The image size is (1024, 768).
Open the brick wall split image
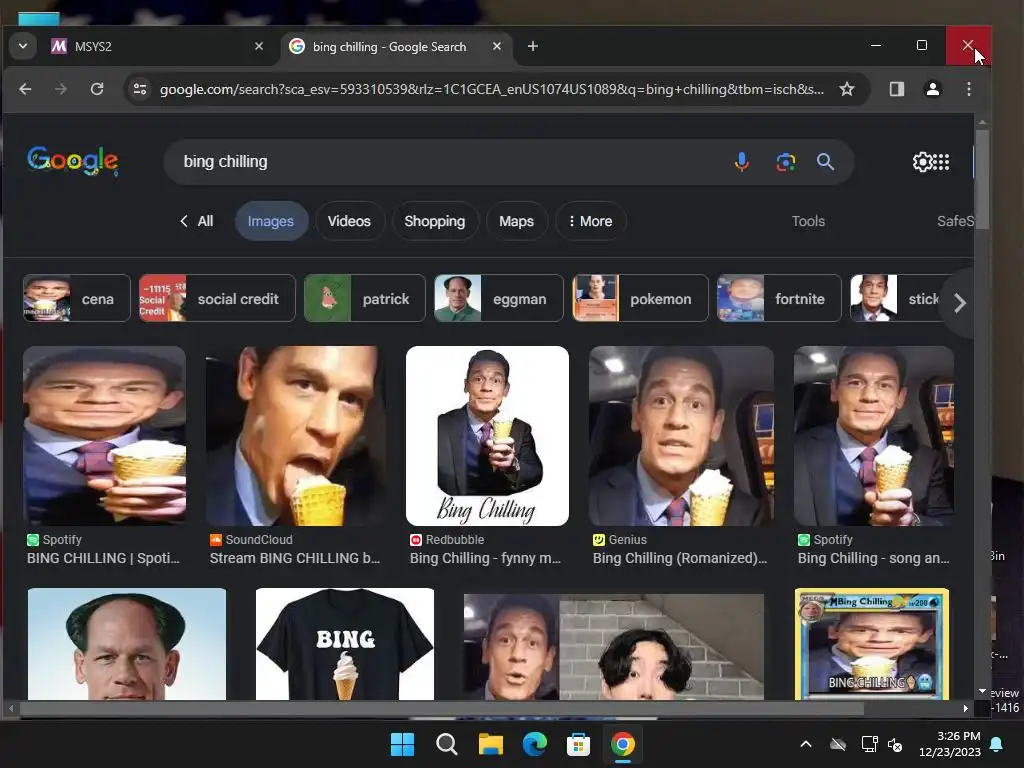(614, 646)
